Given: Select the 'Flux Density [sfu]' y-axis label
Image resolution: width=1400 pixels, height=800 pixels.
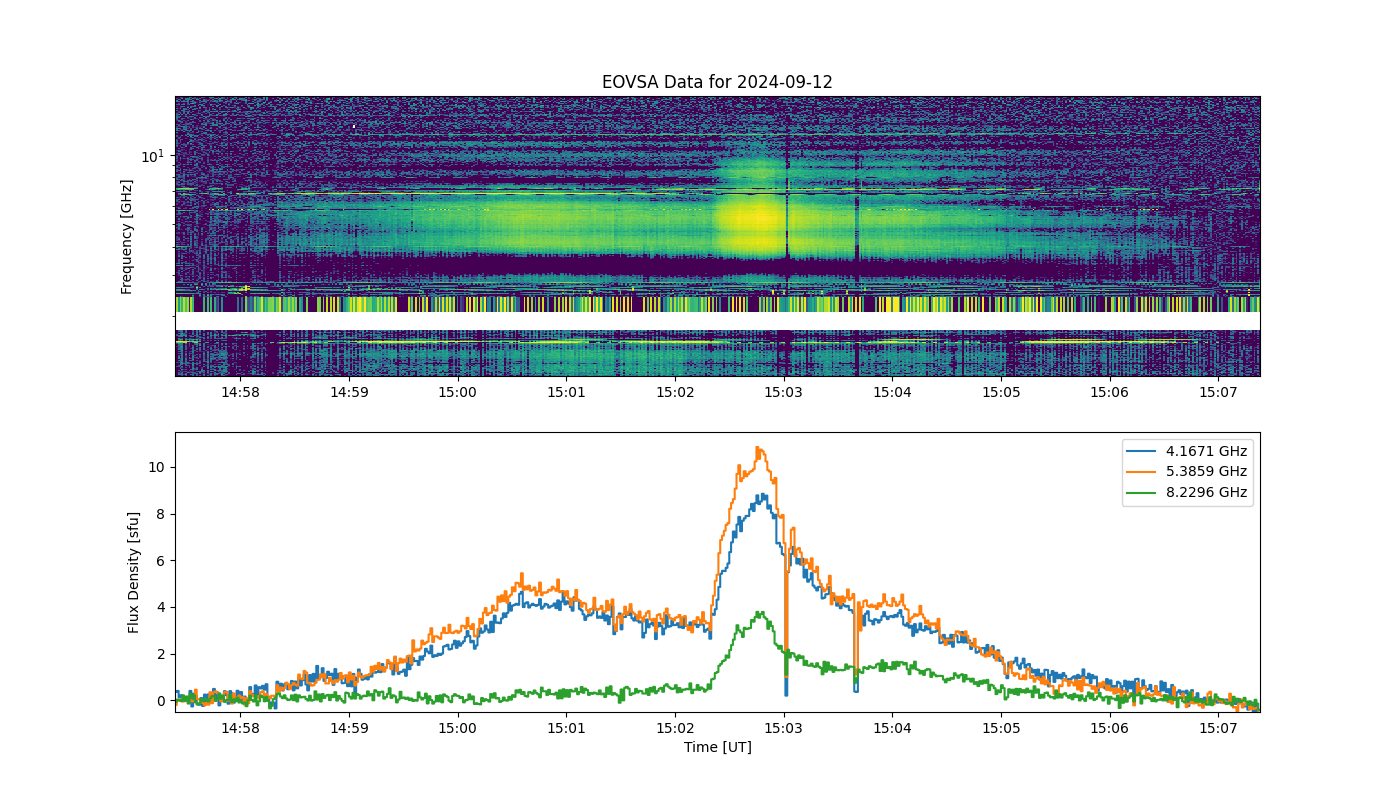Looking at the screenshot, I should [x=134, y=572].
